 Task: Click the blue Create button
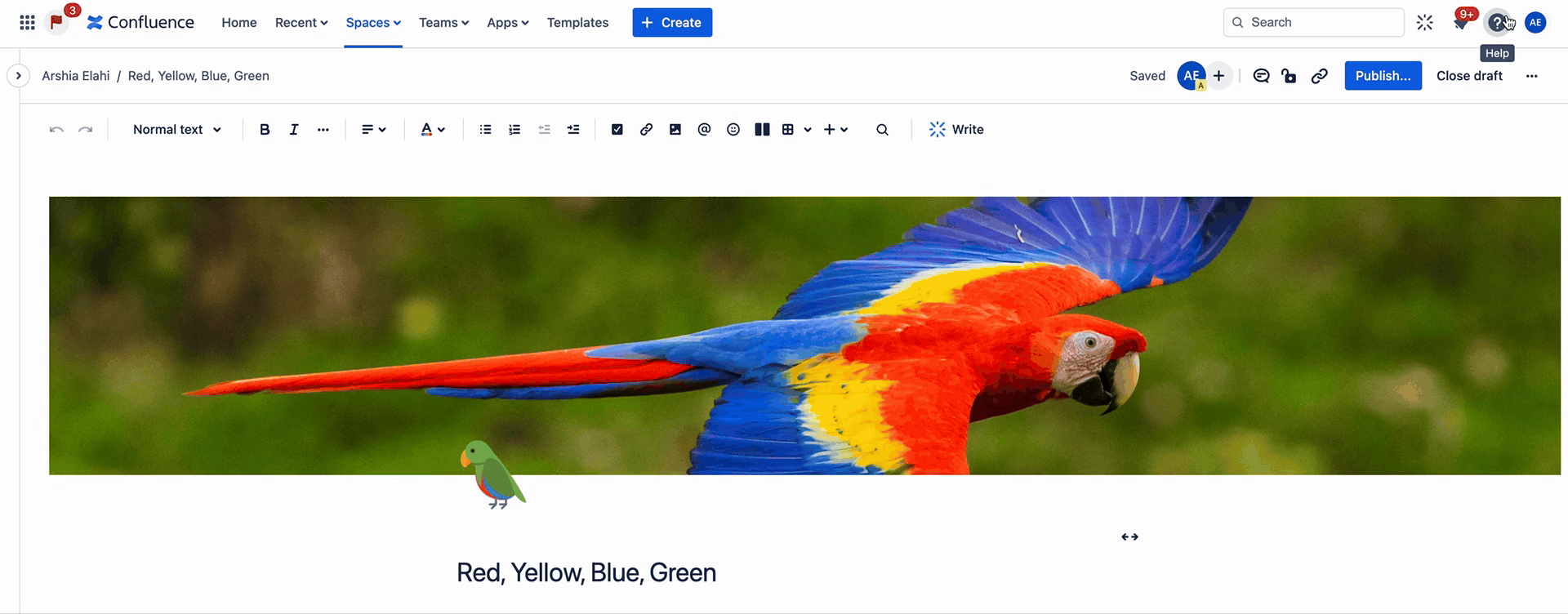coord(672,22)
